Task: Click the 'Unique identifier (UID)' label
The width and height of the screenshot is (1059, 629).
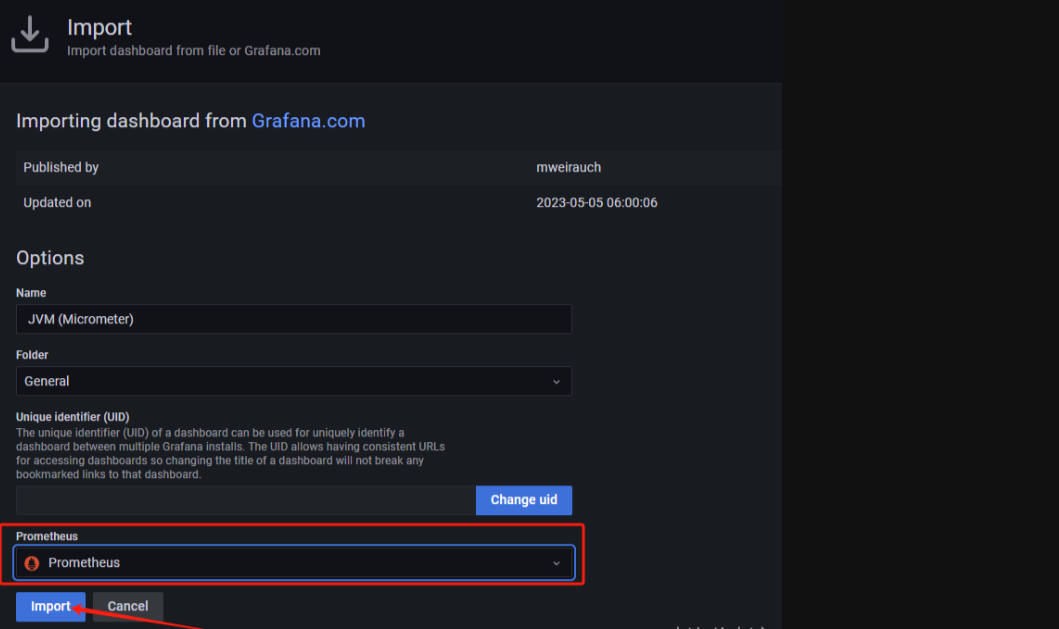Action: [72, 417]
